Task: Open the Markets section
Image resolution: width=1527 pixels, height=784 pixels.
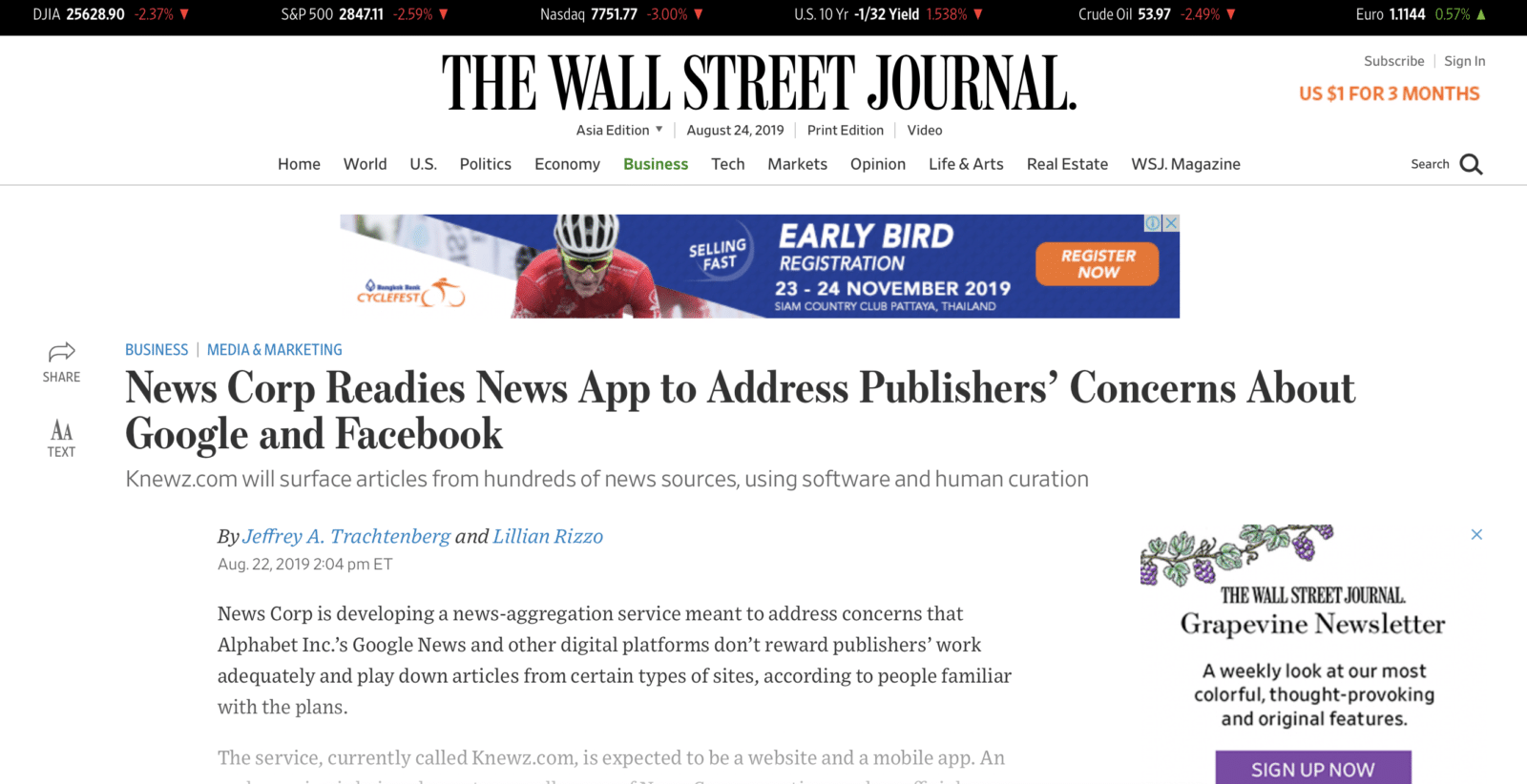Action: [x=797, y=164]
